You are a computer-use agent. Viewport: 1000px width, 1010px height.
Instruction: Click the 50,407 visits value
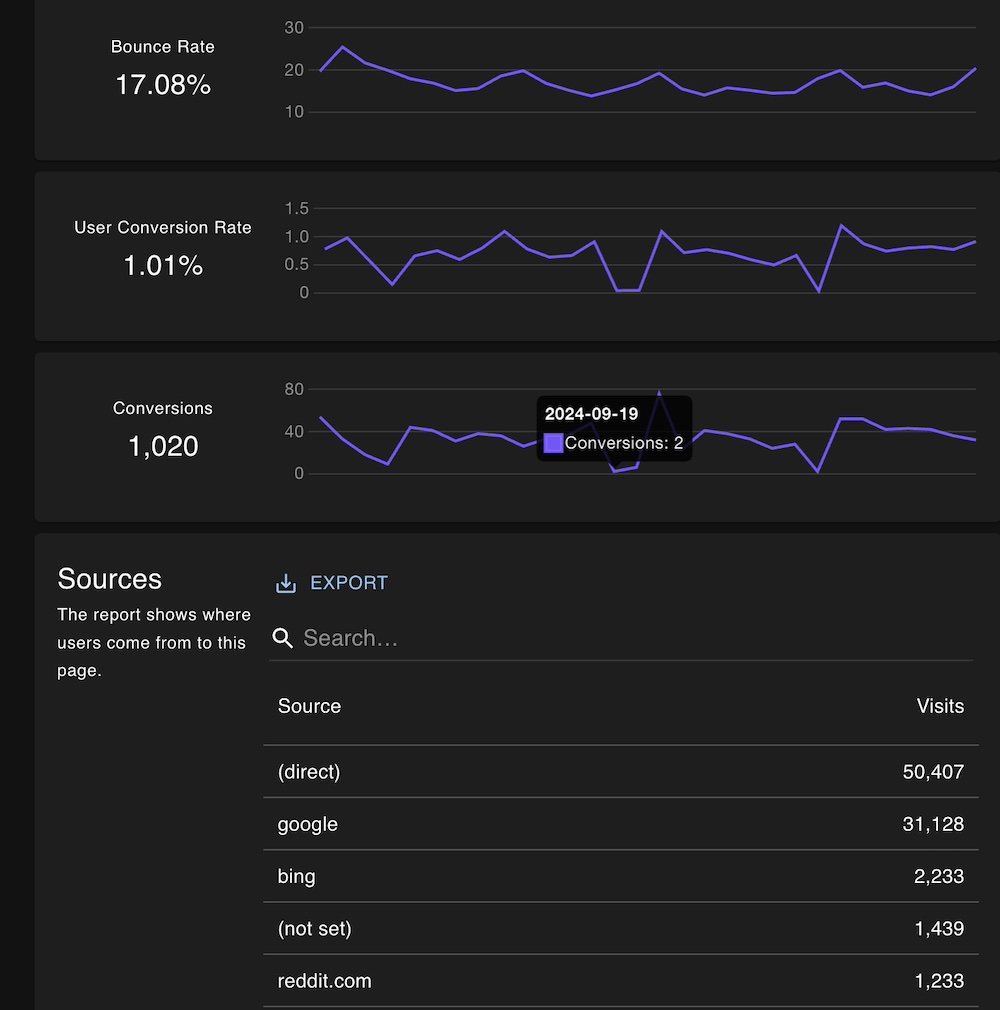(932, 772)
